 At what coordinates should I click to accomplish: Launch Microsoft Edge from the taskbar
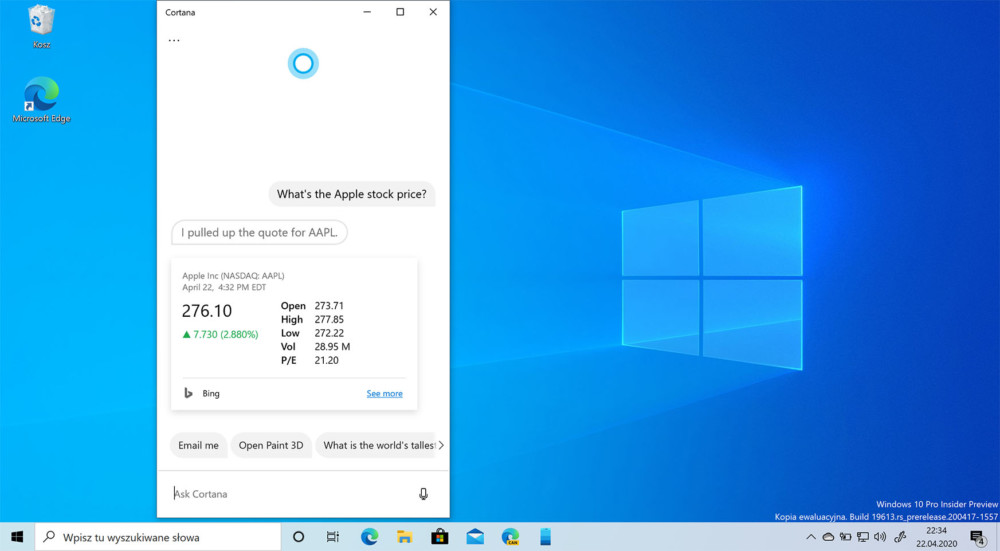click(x=369, y=537)
